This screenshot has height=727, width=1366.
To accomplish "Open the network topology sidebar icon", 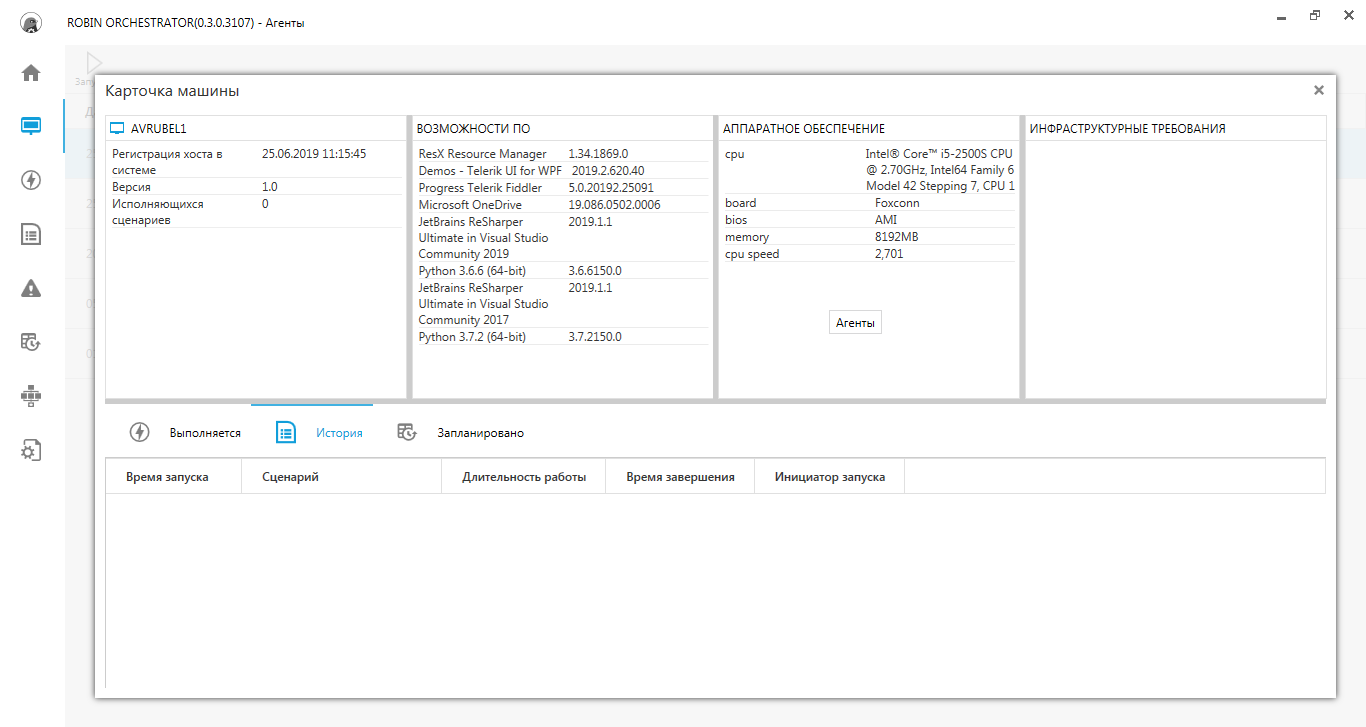I will point(31,397).
